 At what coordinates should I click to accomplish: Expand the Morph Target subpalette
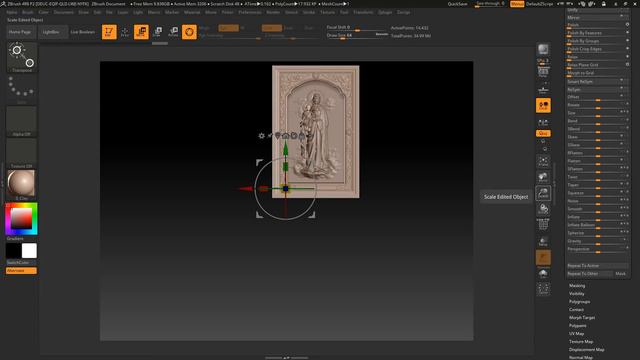coord(582,318)
